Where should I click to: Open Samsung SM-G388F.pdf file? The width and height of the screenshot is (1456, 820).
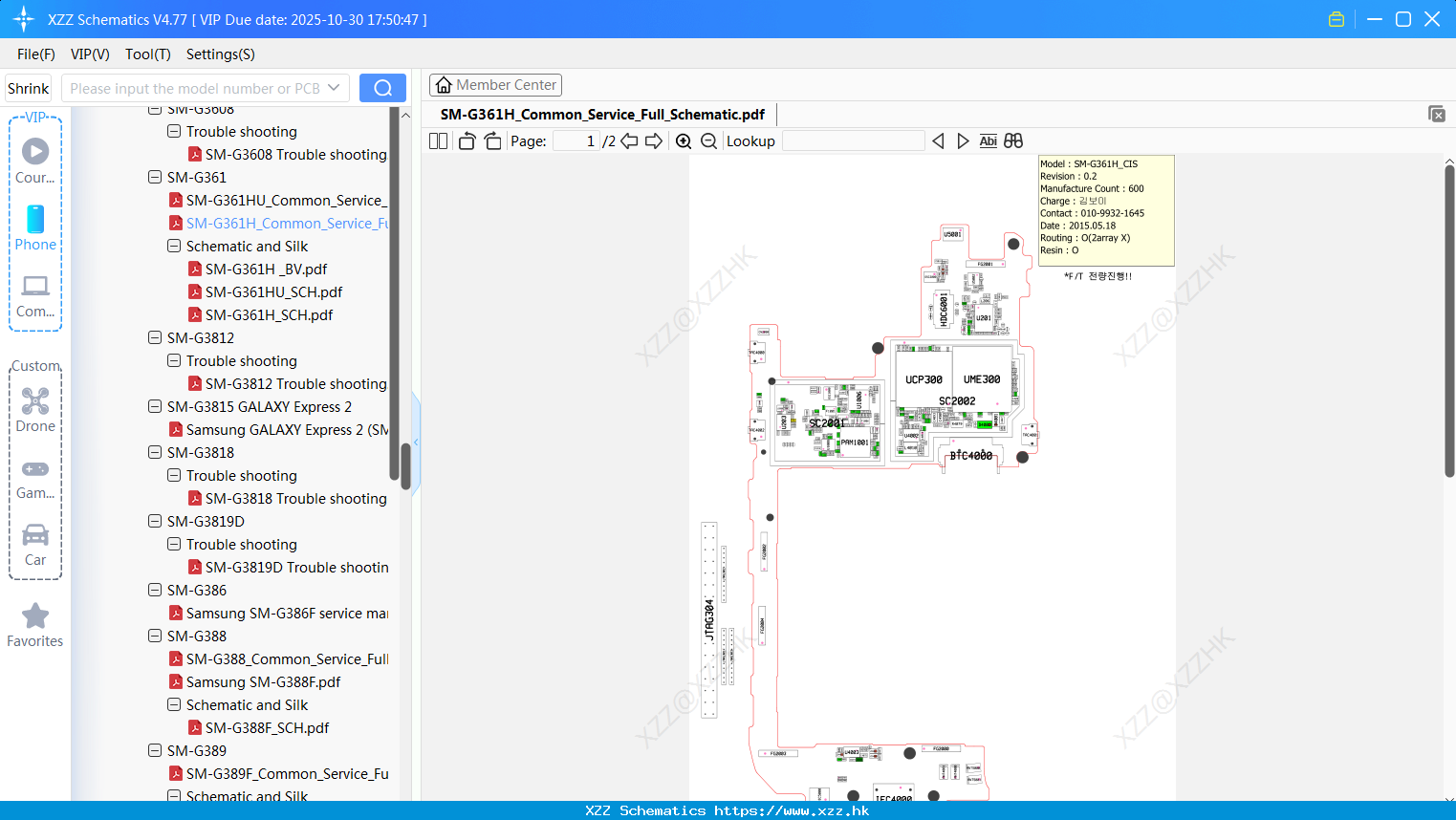point(254,681)
